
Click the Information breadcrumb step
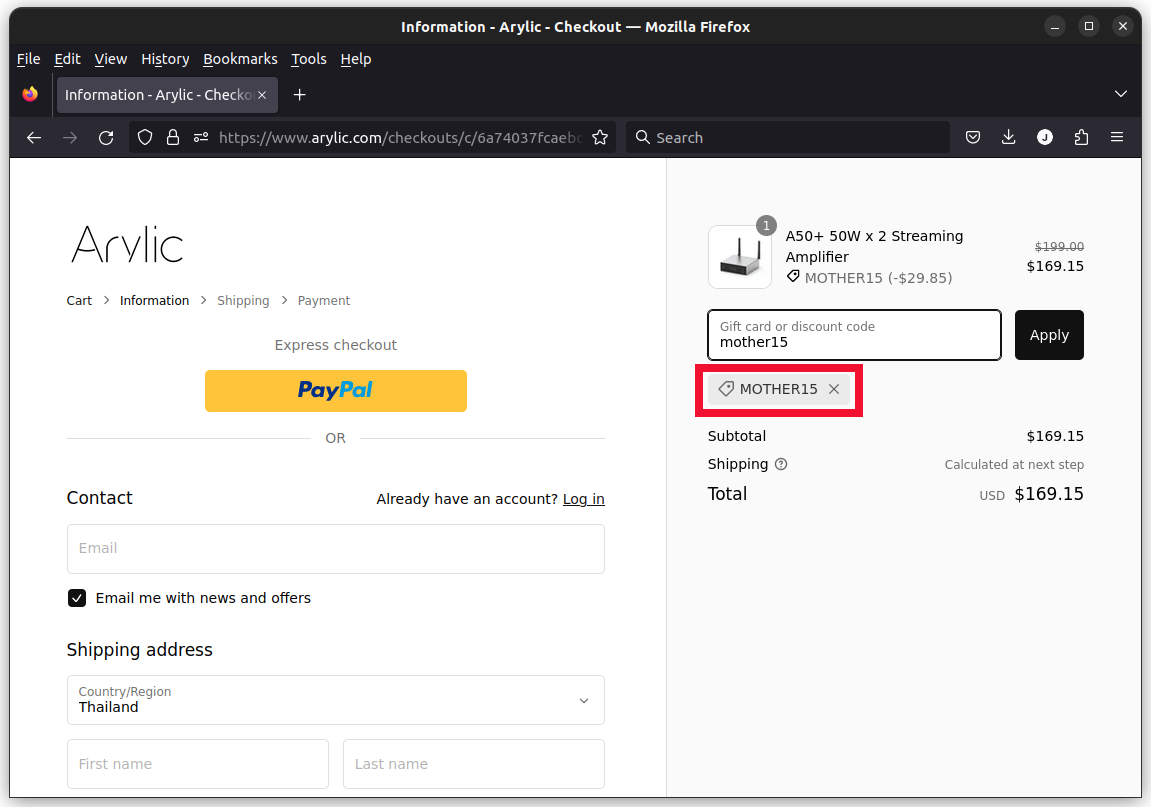point(154,300)
